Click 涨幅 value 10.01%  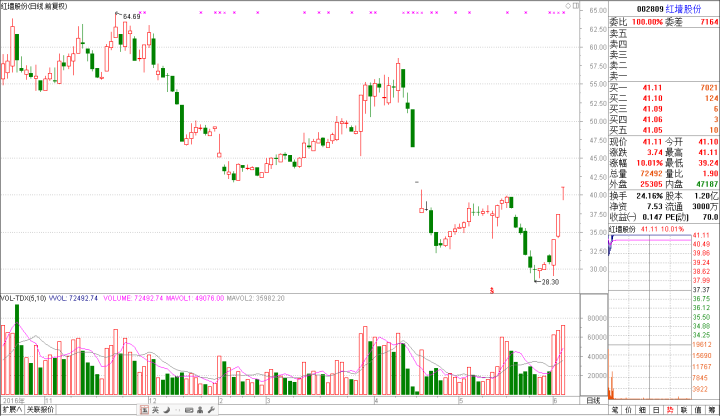[649, 163]
